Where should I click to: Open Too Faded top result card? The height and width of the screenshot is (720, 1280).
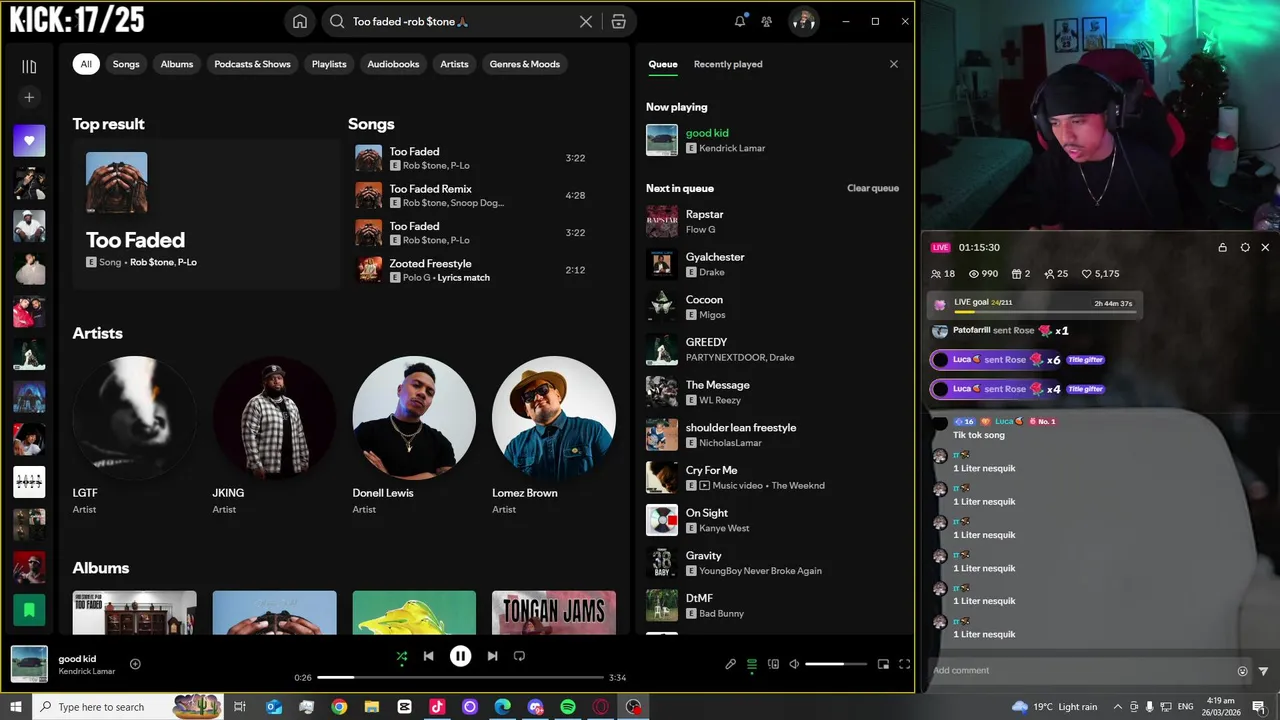click(x=205, y=214)
